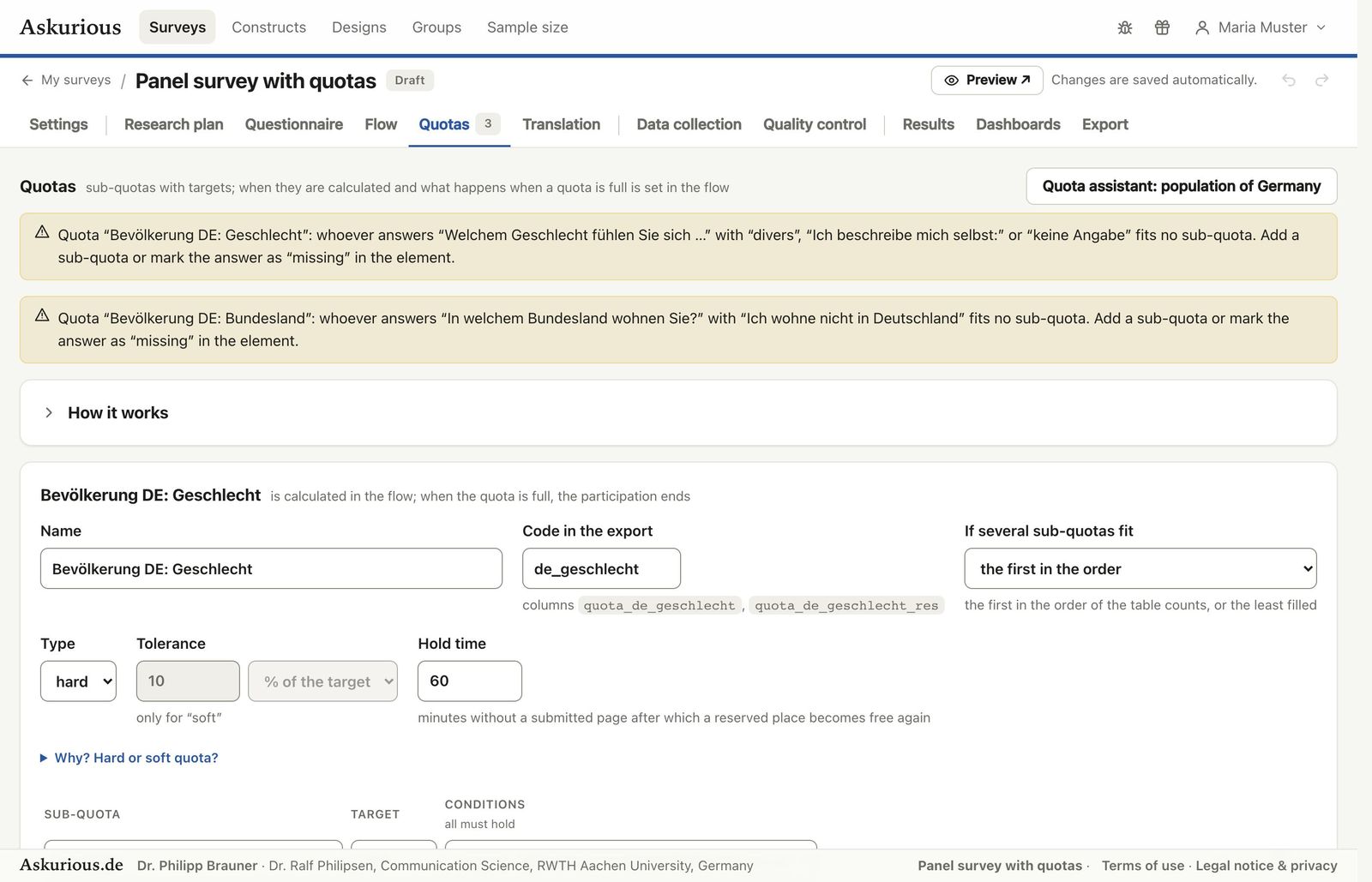This screenshot has height=882, width=1372.
Task: Click the Askurious.de footer link
Action: point(71,865)
